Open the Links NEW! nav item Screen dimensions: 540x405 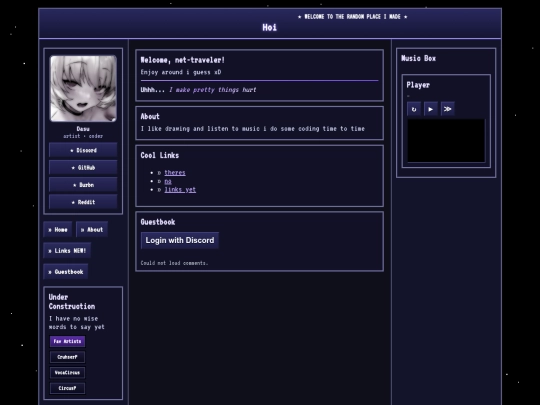67,251
